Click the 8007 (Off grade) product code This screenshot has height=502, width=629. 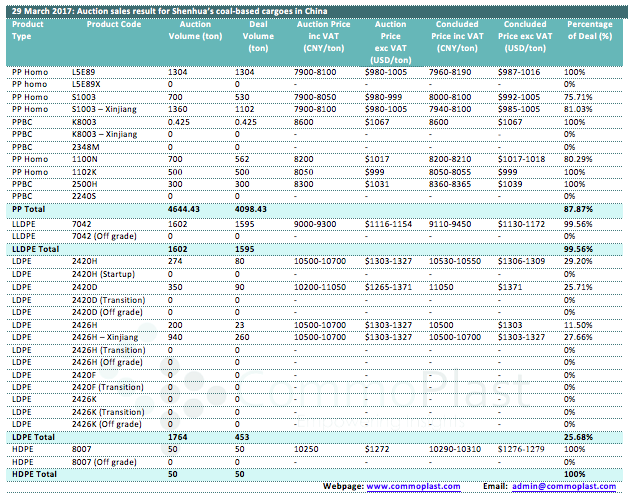coord(107,461)
